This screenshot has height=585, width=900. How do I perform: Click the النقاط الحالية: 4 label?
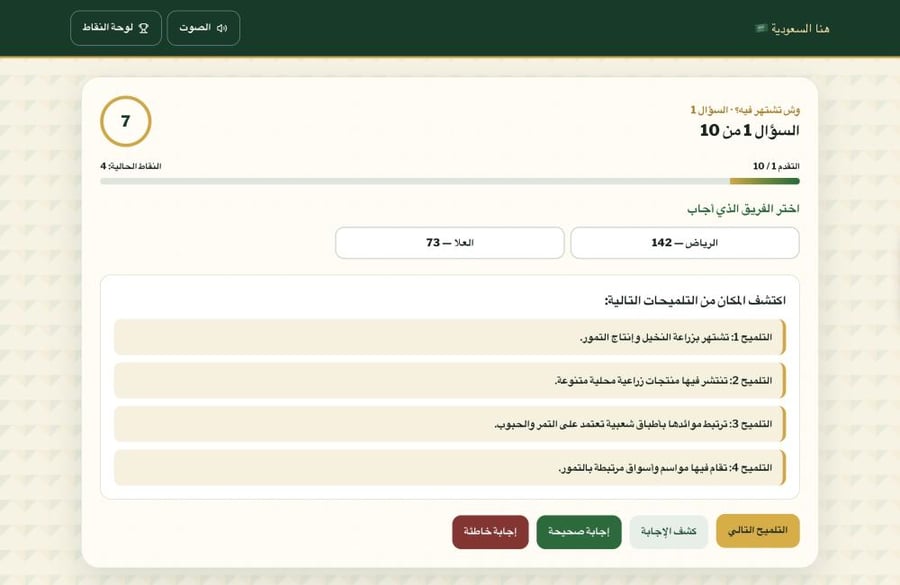[131, 166]
